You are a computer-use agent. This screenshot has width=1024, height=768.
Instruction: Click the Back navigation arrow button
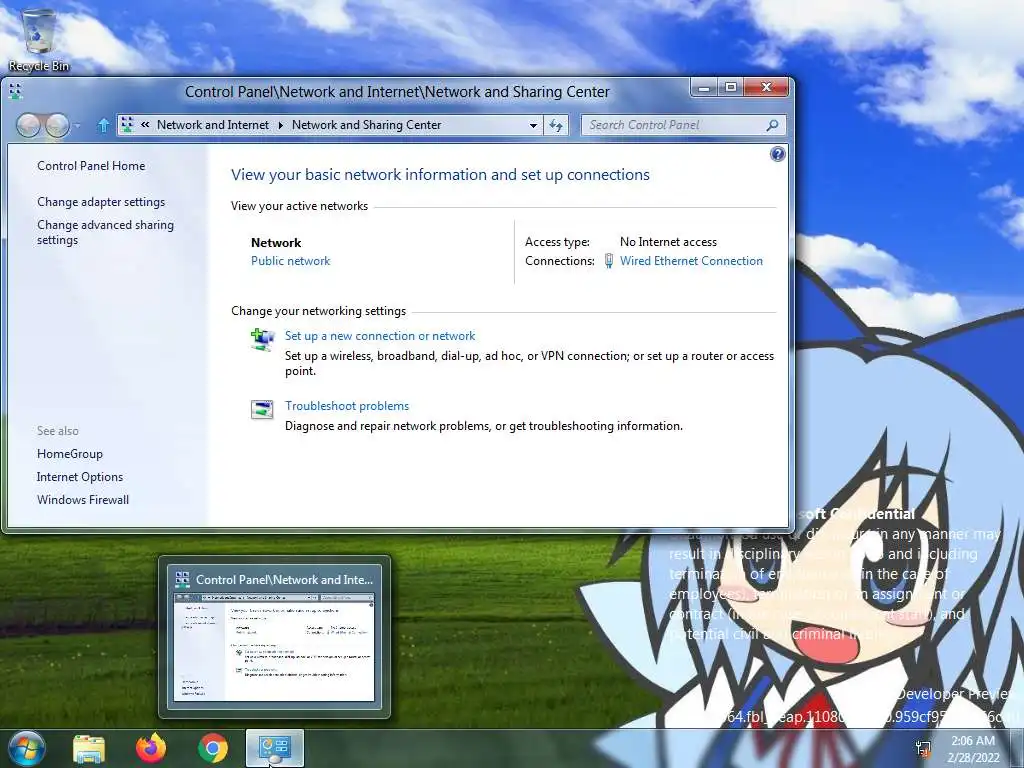(29, 125)
